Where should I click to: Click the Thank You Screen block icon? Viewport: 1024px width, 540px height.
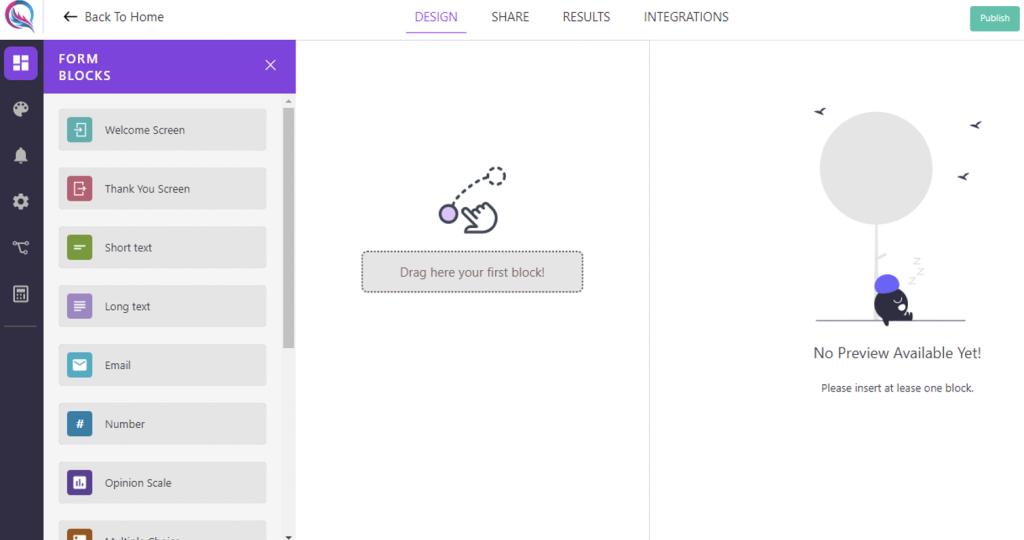[x=80, y=189]
